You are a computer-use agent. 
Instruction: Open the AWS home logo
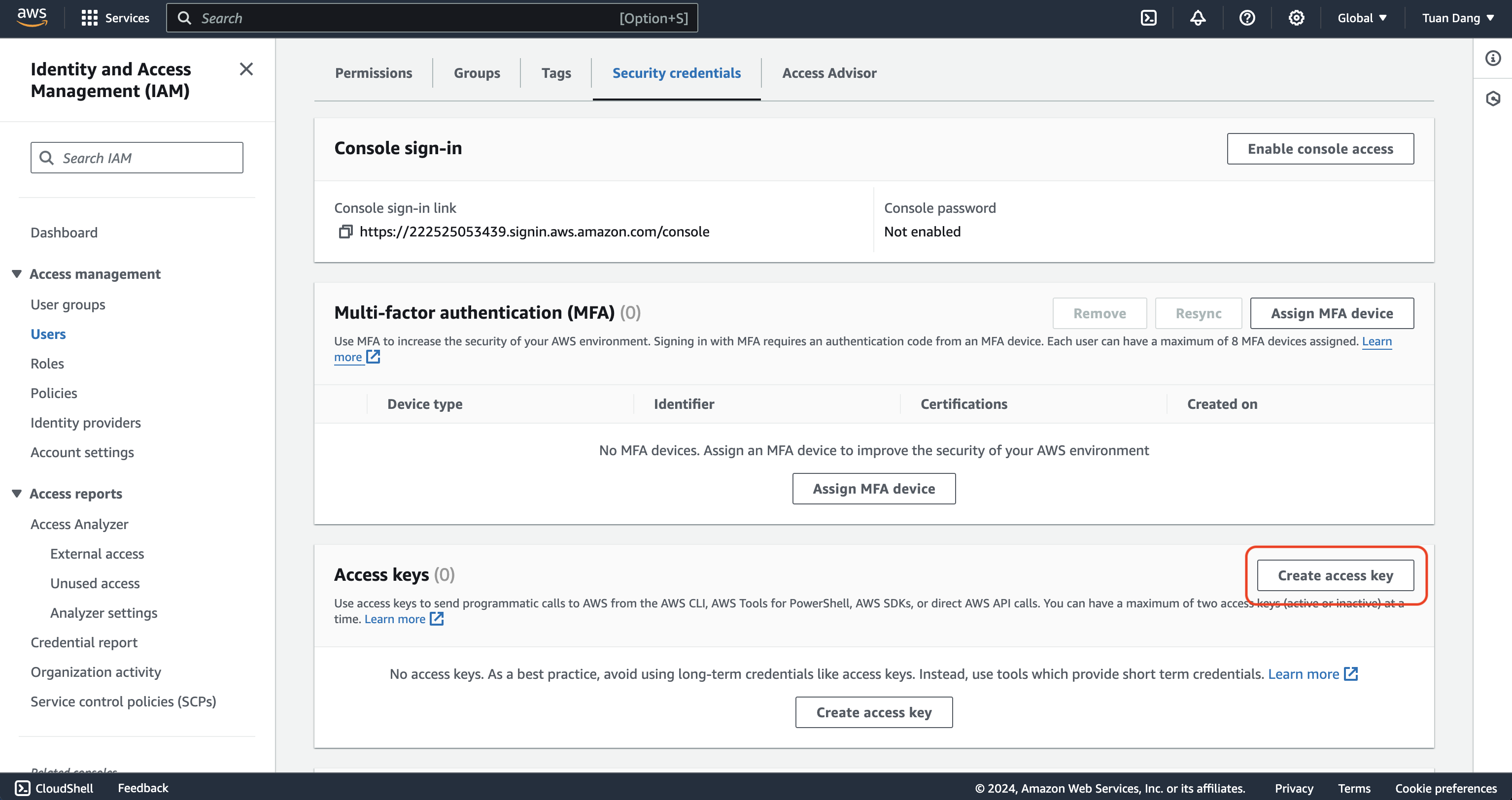coord(32,18)
